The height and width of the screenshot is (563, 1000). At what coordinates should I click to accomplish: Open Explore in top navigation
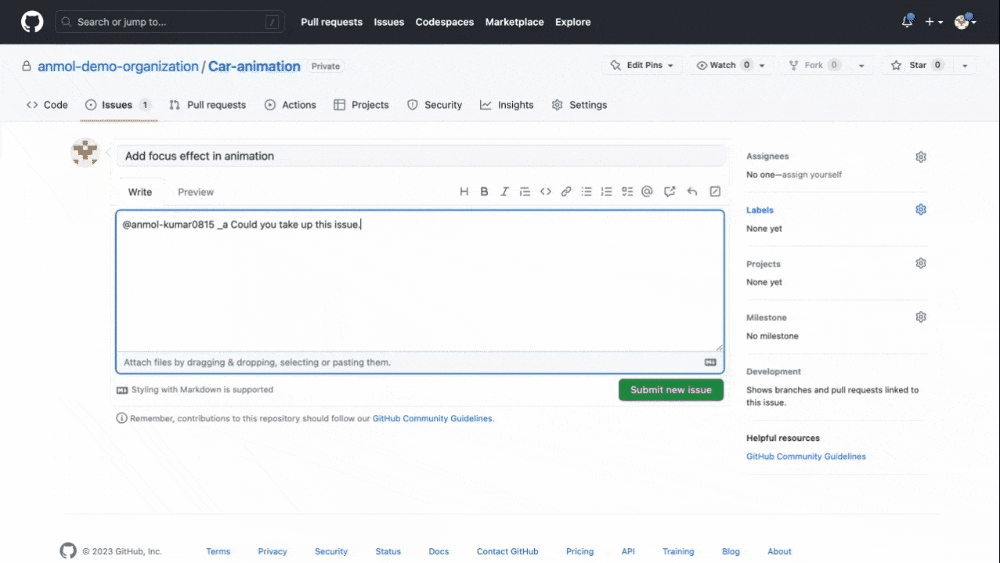573,22
